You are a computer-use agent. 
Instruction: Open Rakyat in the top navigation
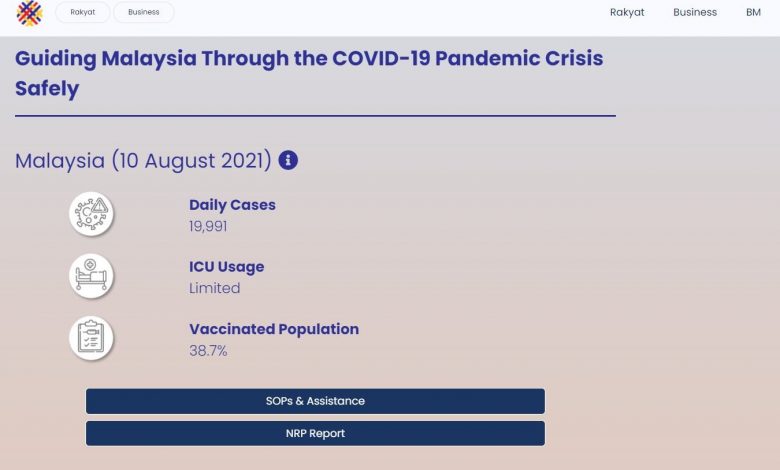coord(627,12)
